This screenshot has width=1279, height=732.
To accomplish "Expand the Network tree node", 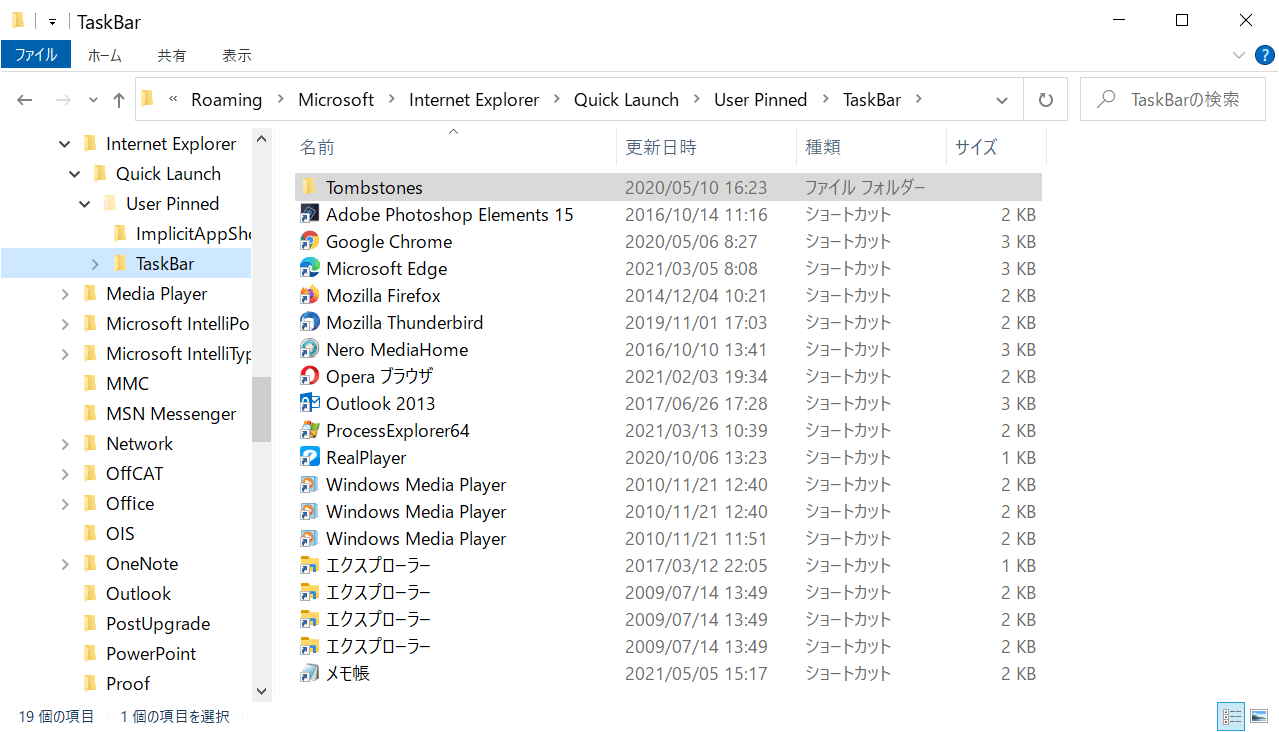I will click(x=65, y=444).
